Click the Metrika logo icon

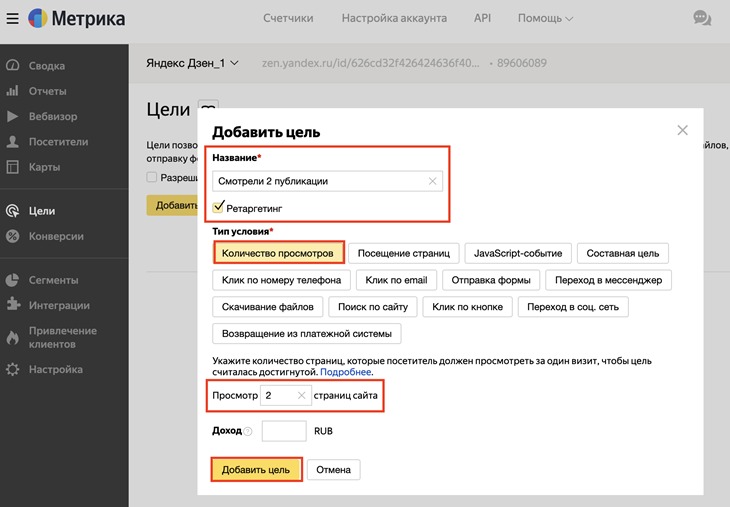[38, 18]
